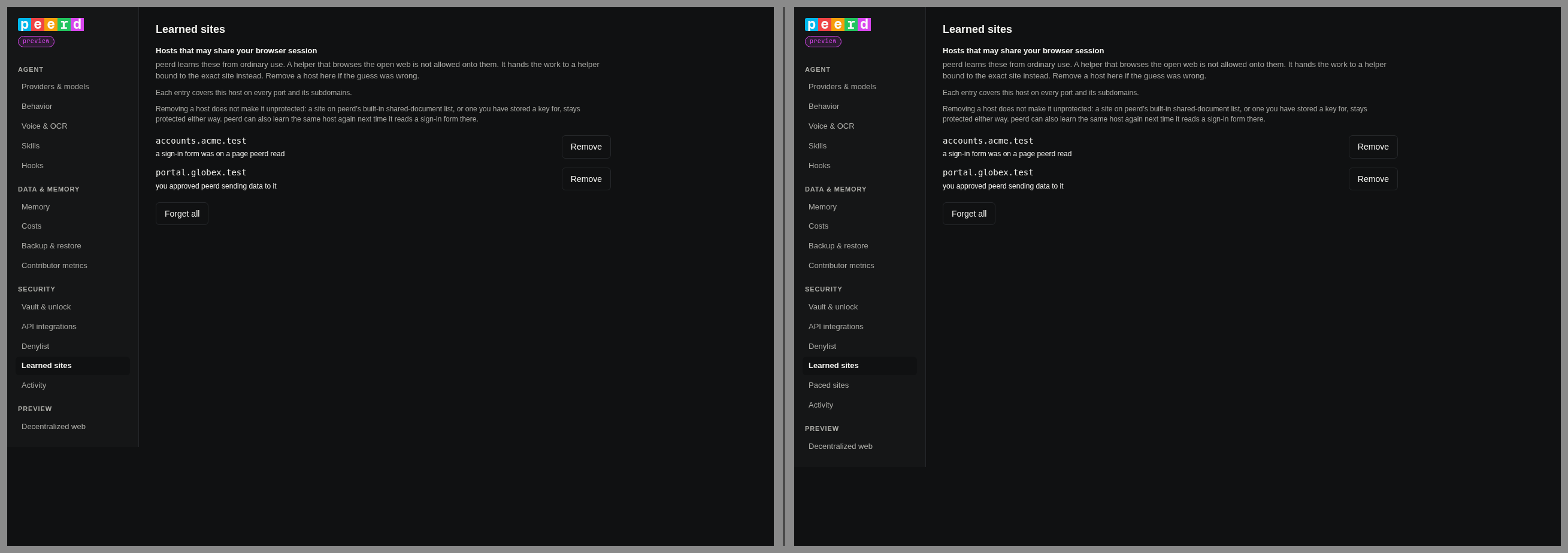Open Decentralized web in right panel

pos(859,446)
